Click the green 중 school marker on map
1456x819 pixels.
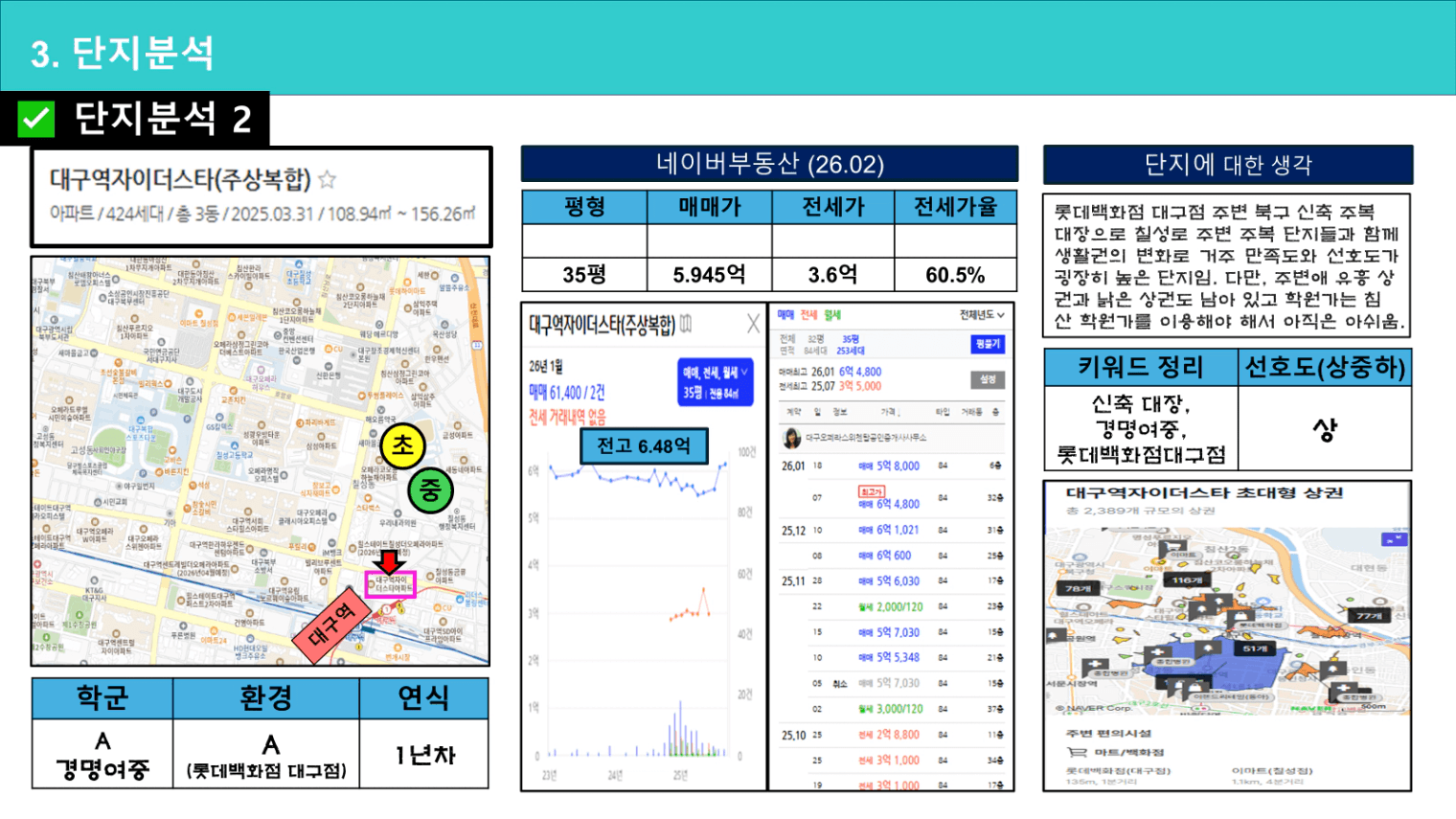pos(429,489)
